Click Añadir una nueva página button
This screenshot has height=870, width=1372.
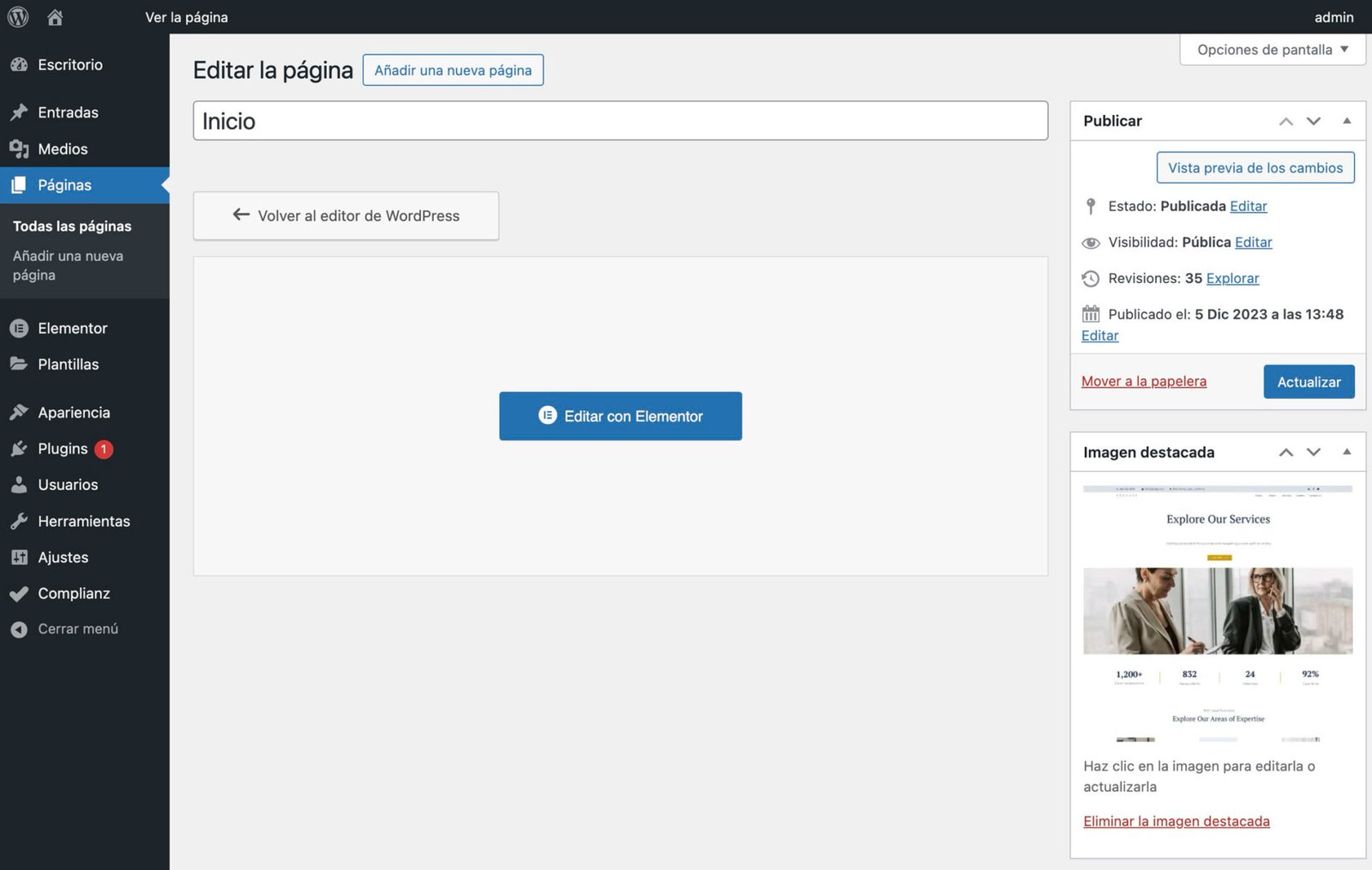453,70
